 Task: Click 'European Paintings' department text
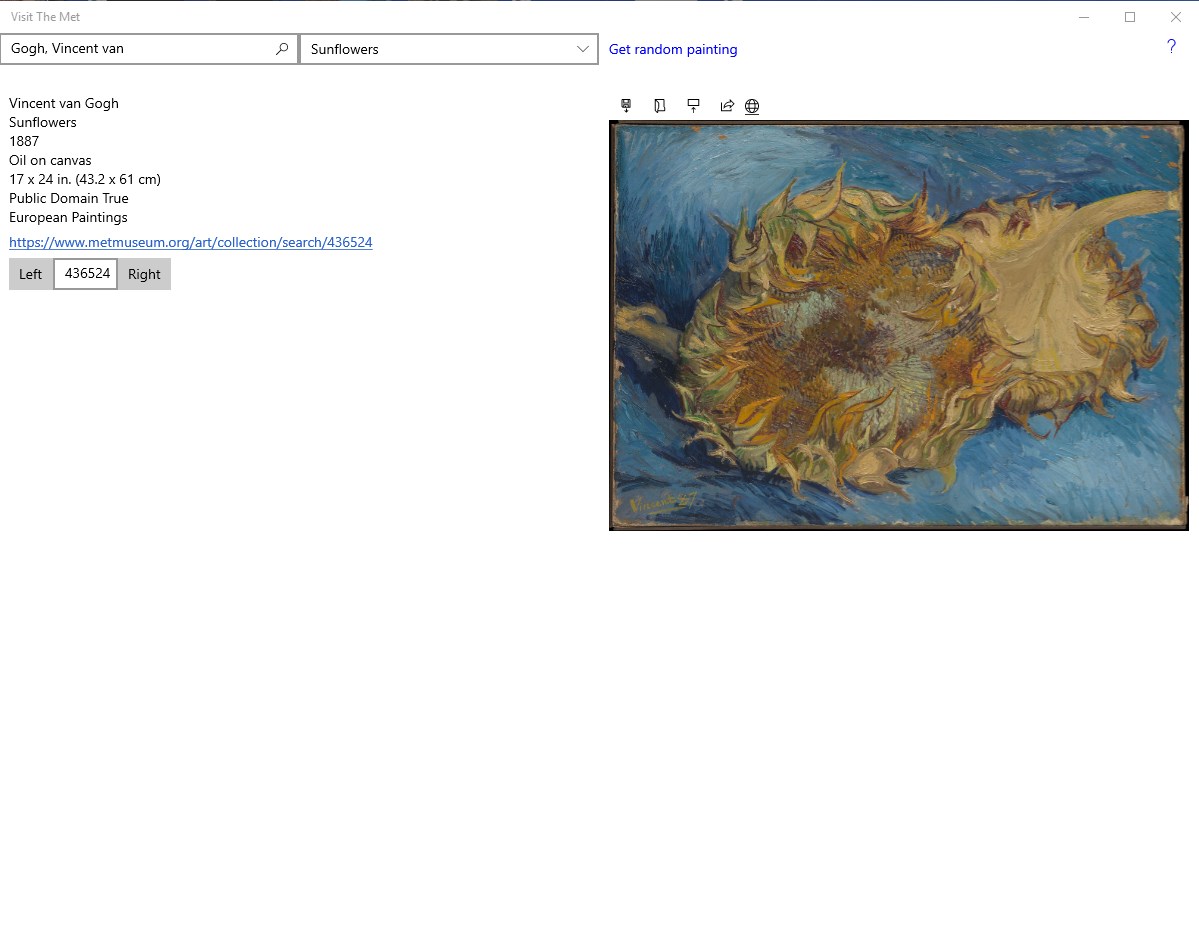pyautogui.click(x=68, y=218)
